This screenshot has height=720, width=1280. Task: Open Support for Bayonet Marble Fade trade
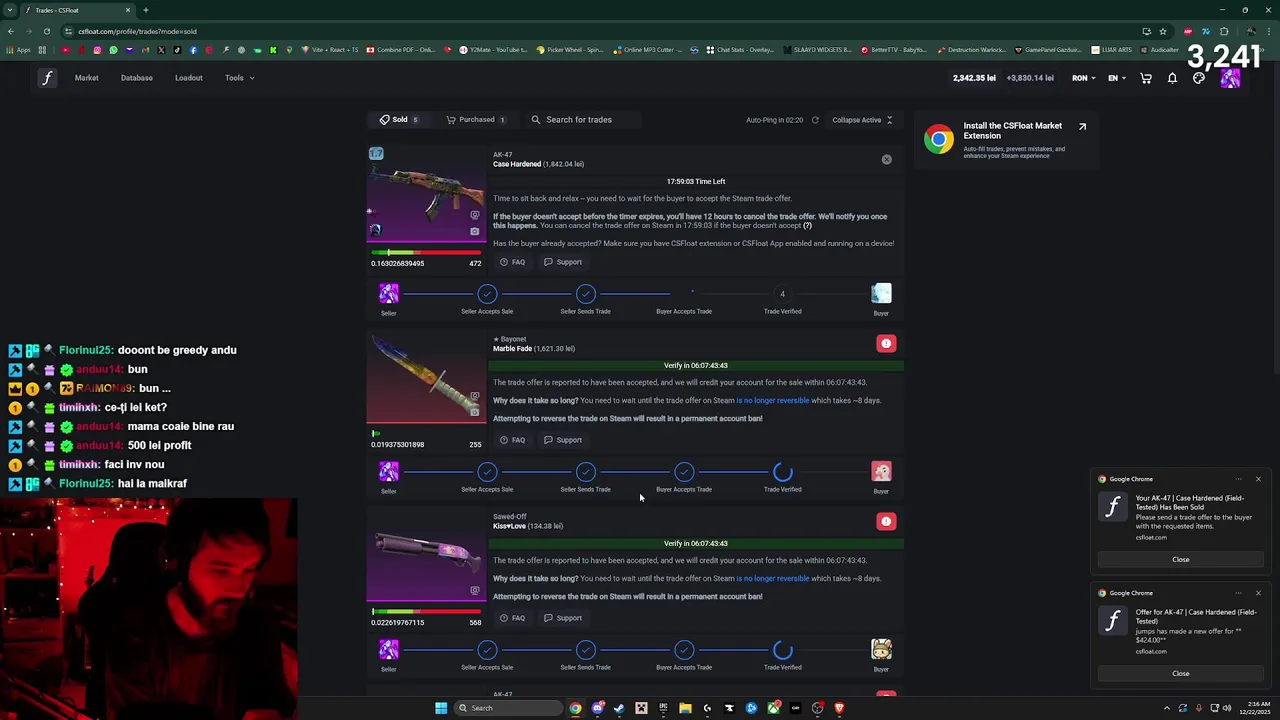(563, 440)
